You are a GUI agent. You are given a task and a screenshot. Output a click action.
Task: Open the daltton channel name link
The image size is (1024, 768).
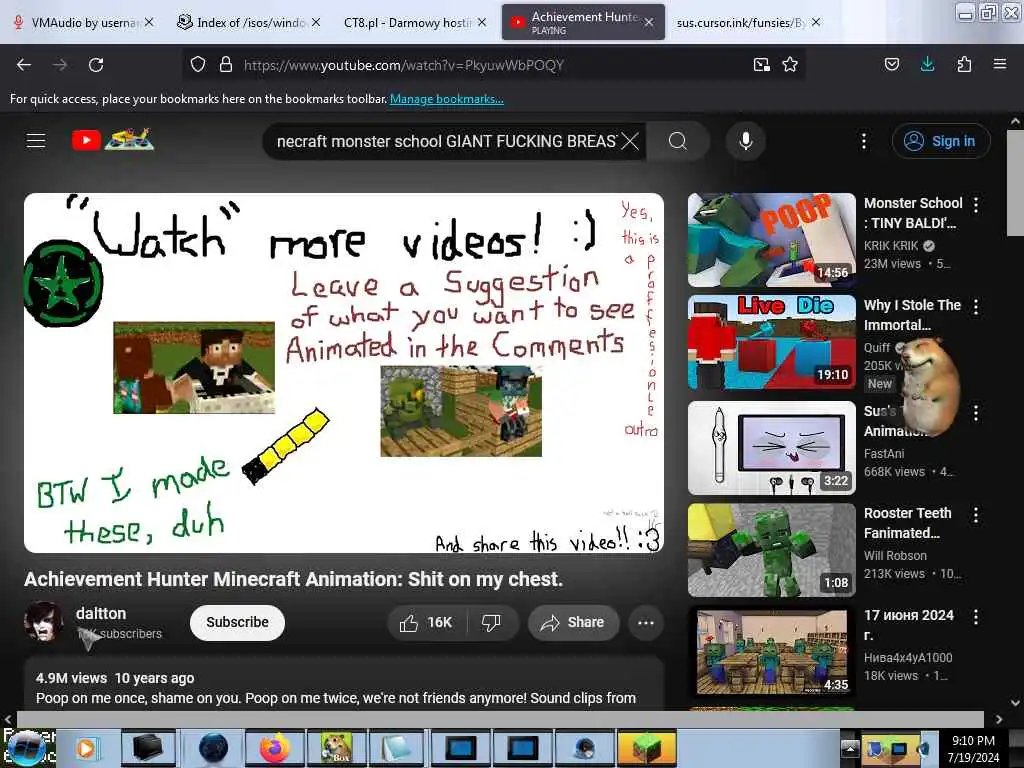[101, 613]
